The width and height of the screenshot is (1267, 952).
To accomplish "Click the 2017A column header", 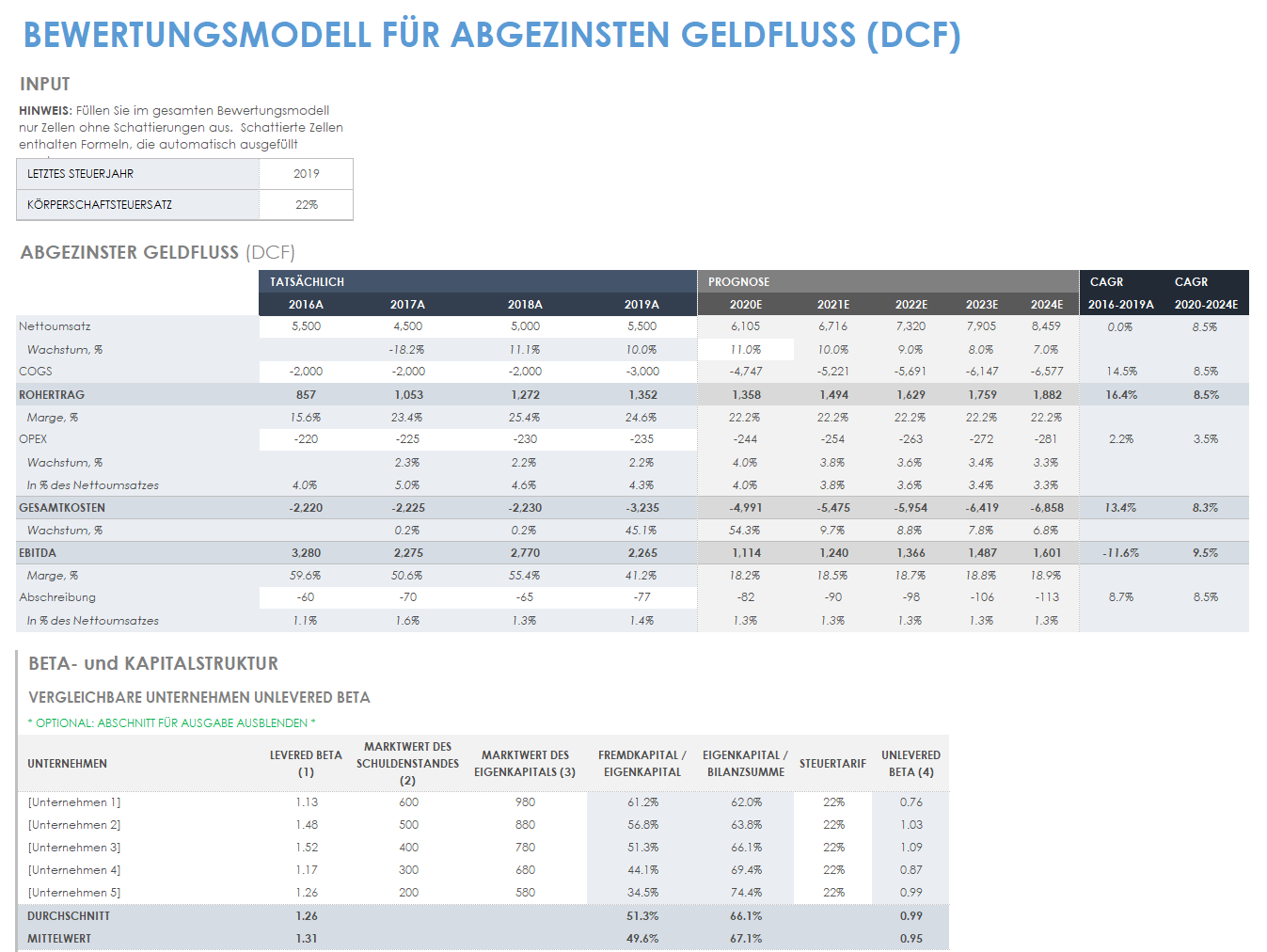I will point(407,305).
